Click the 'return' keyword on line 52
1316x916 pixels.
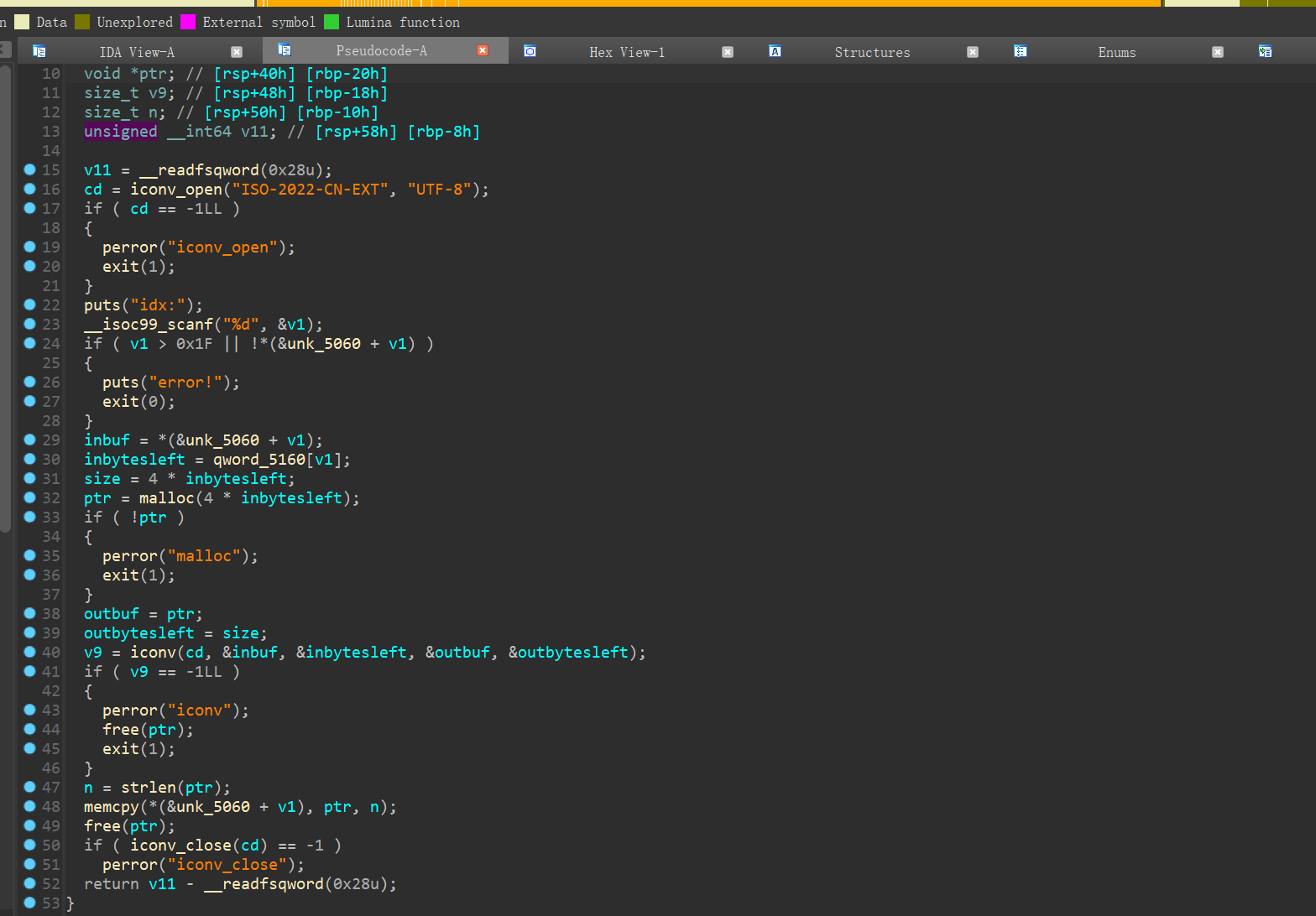[x=112, y=884]
